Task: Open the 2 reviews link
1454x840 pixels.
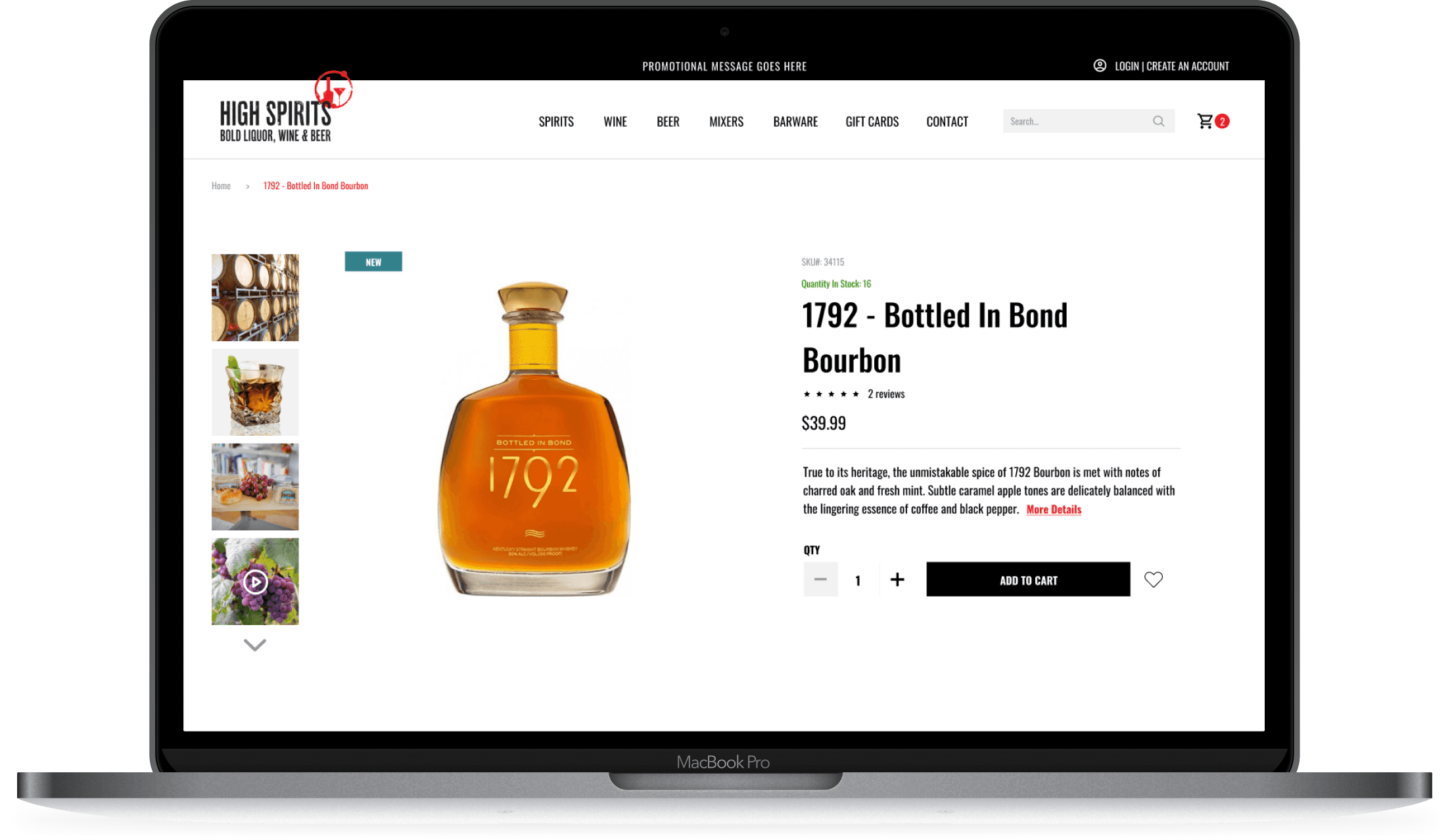Action: tap(886, 394)
